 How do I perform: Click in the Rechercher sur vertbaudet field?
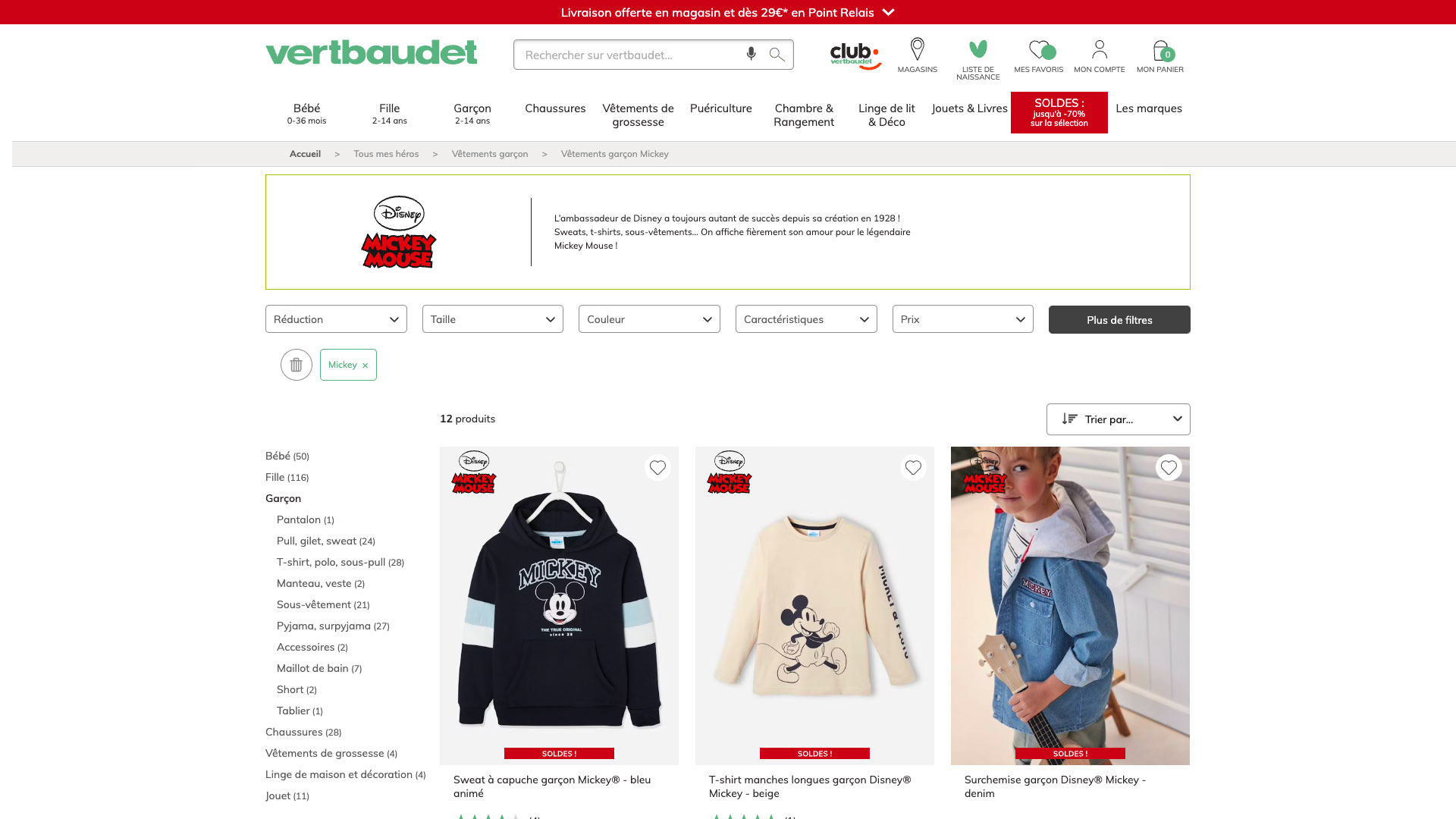[629, 55]
